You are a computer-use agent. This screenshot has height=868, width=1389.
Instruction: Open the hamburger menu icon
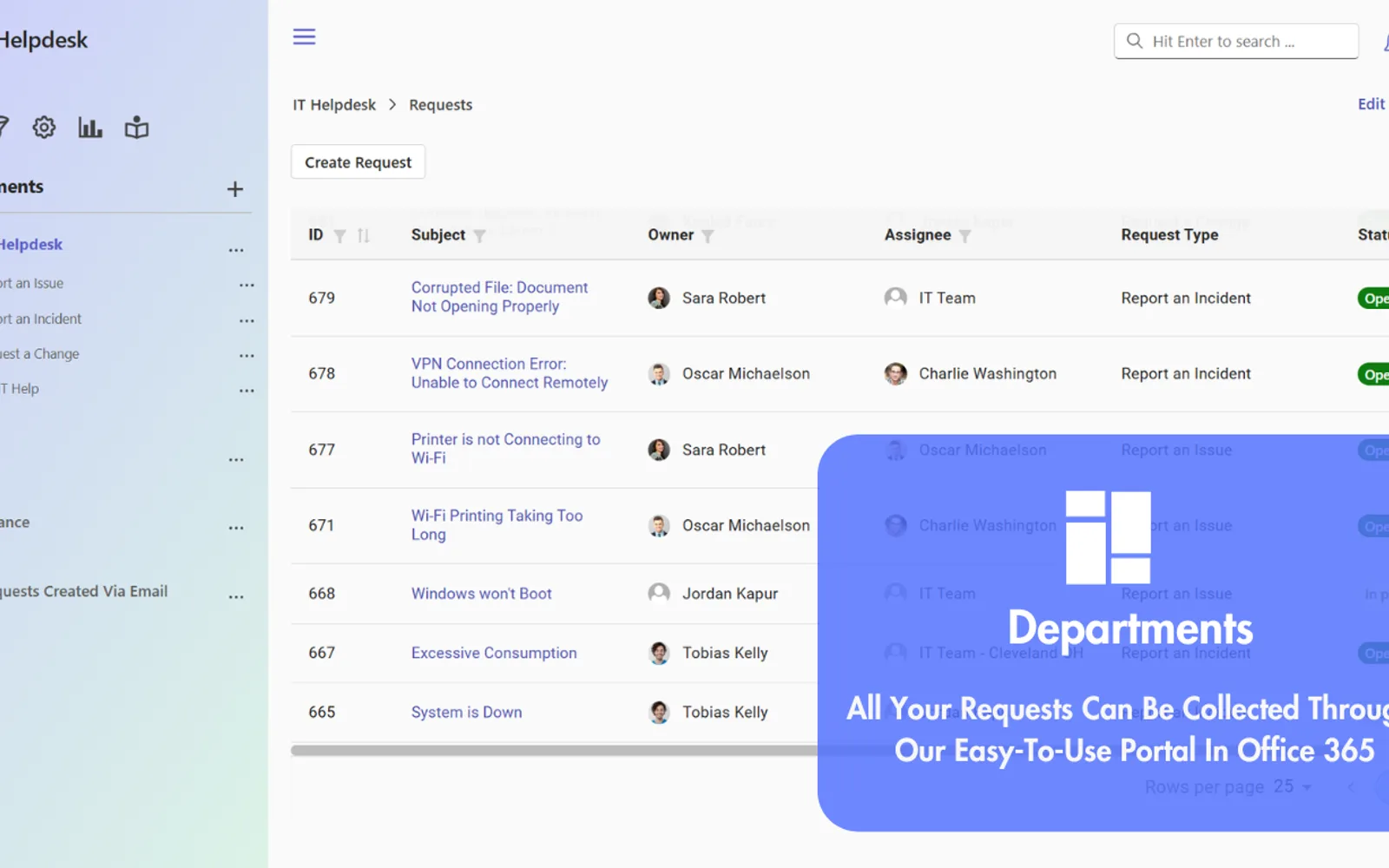click(x=304, y=36)
